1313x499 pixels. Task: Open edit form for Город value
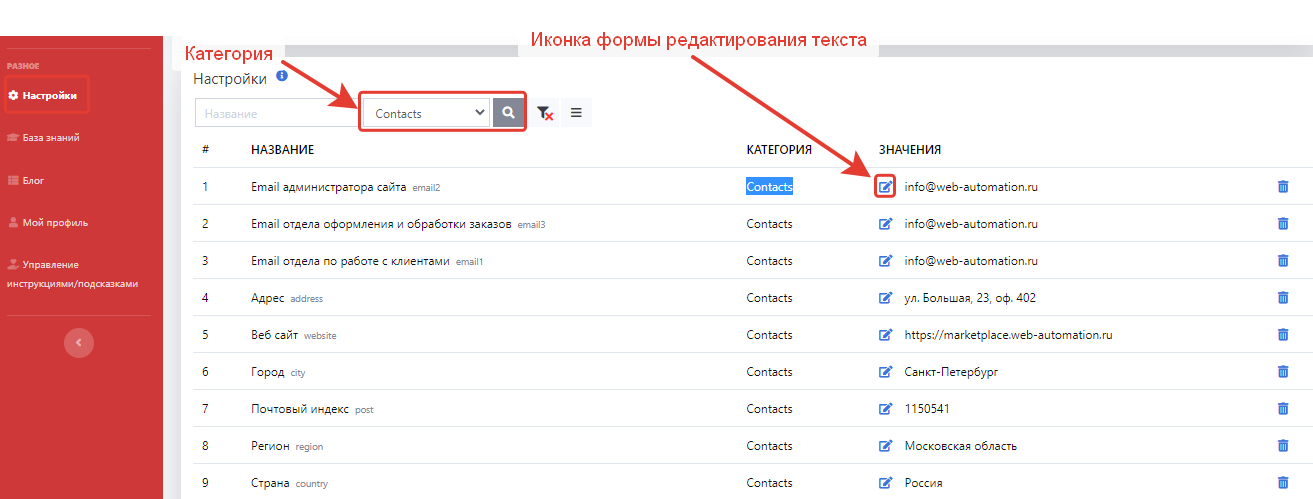[885, 372]
